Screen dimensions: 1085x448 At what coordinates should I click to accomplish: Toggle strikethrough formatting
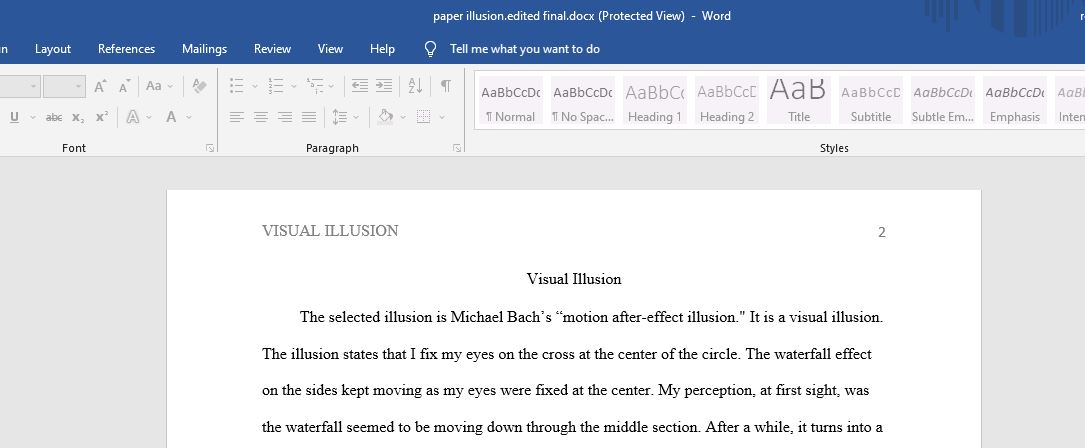(x=54, y=117)
